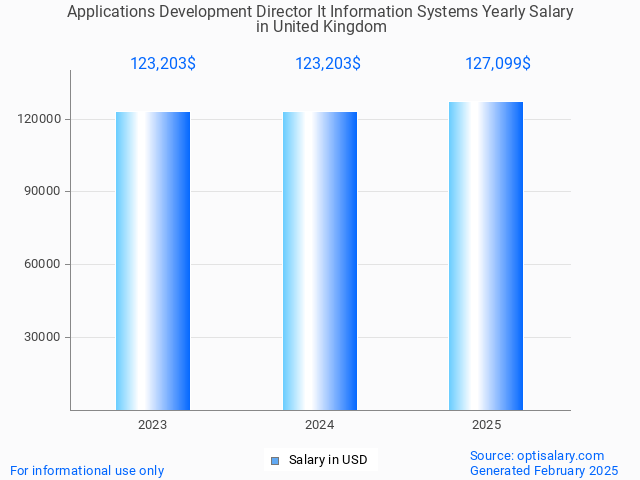The width and height of the screenshot is (640, 480).
Task: Click the 2023 x-axis label
Action: (153, 425)
